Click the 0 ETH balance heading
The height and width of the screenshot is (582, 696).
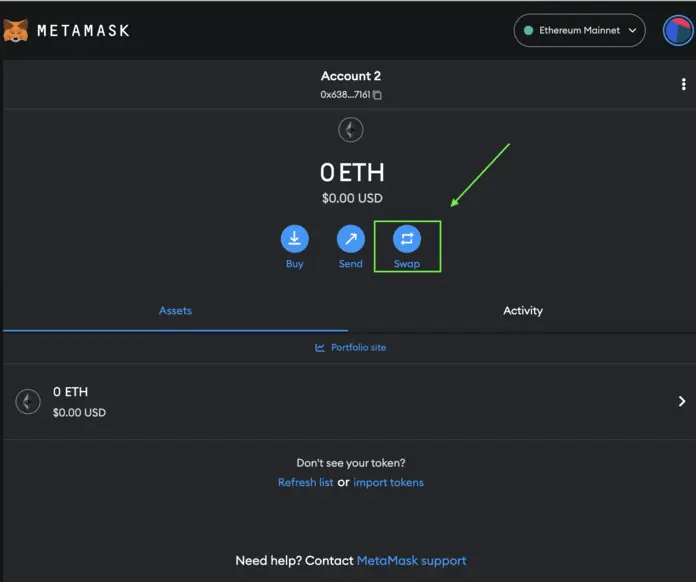click(352, 172)
